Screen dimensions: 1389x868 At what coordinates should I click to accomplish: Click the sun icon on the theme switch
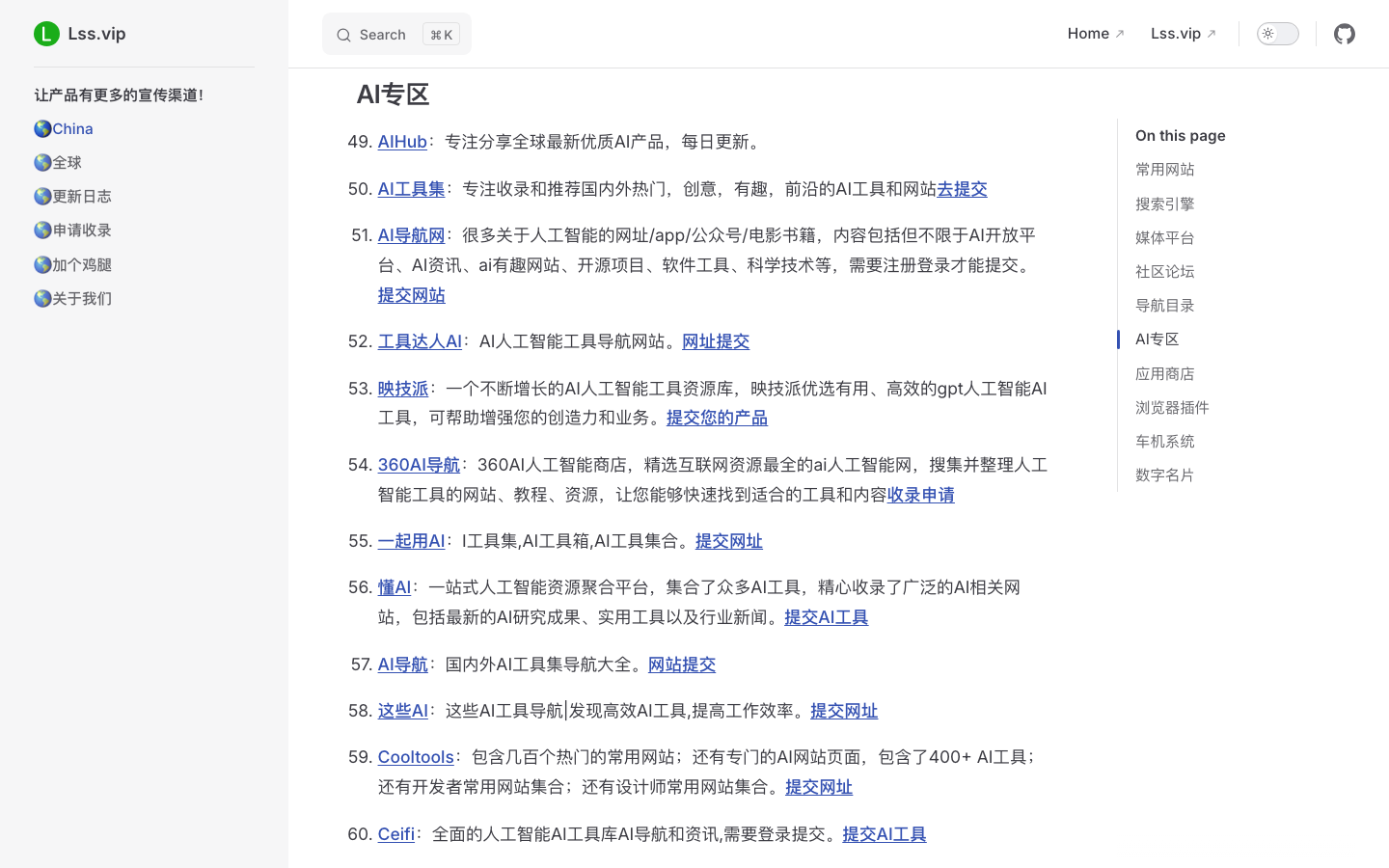(1266, 33)
